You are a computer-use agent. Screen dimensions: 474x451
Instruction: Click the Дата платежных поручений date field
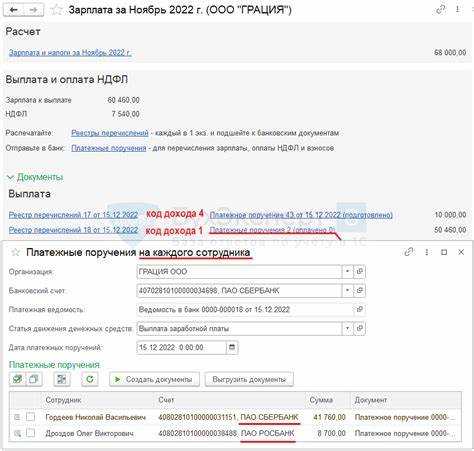coord(181,347)
